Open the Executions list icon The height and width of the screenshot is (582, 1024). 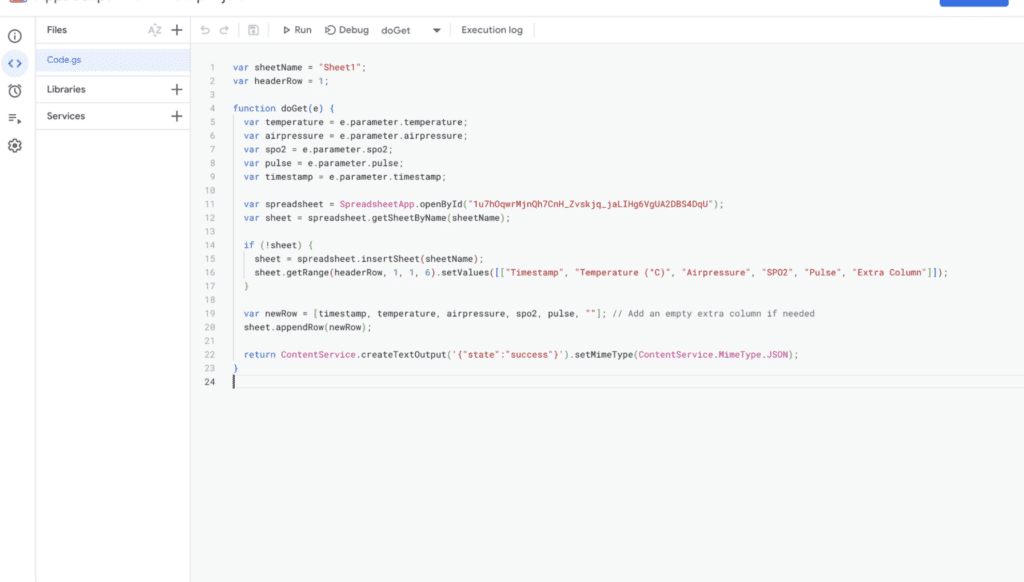coord(15,118)
